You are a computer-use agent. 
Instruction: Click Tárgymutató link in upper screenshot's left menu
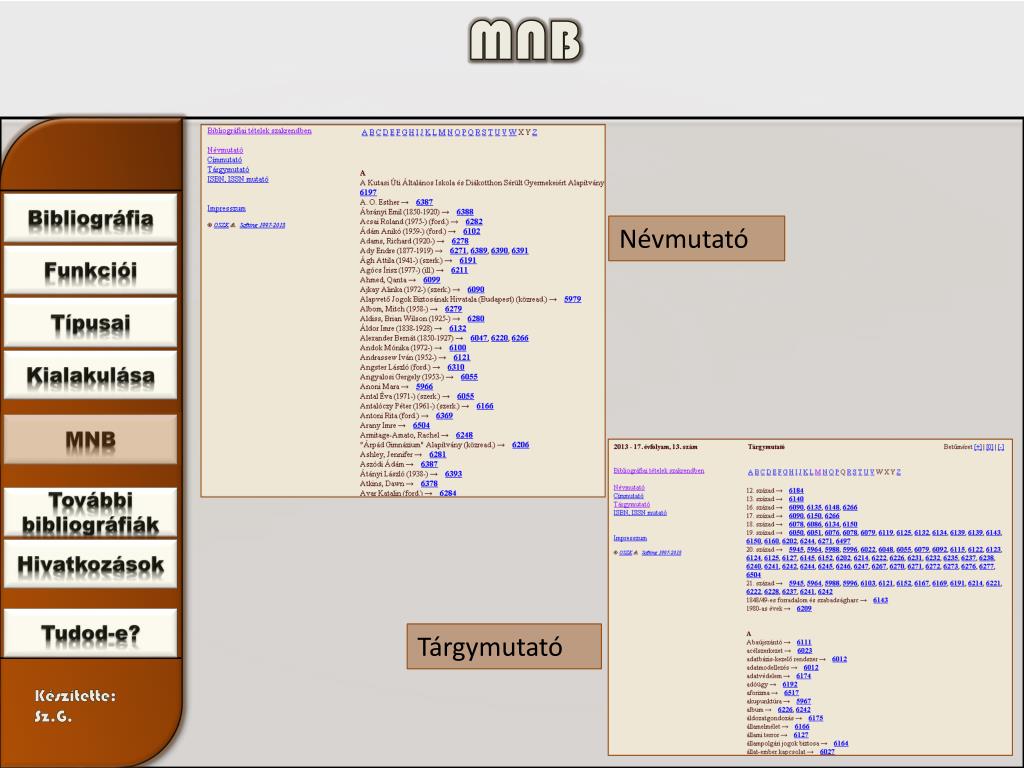pos(228,169)
